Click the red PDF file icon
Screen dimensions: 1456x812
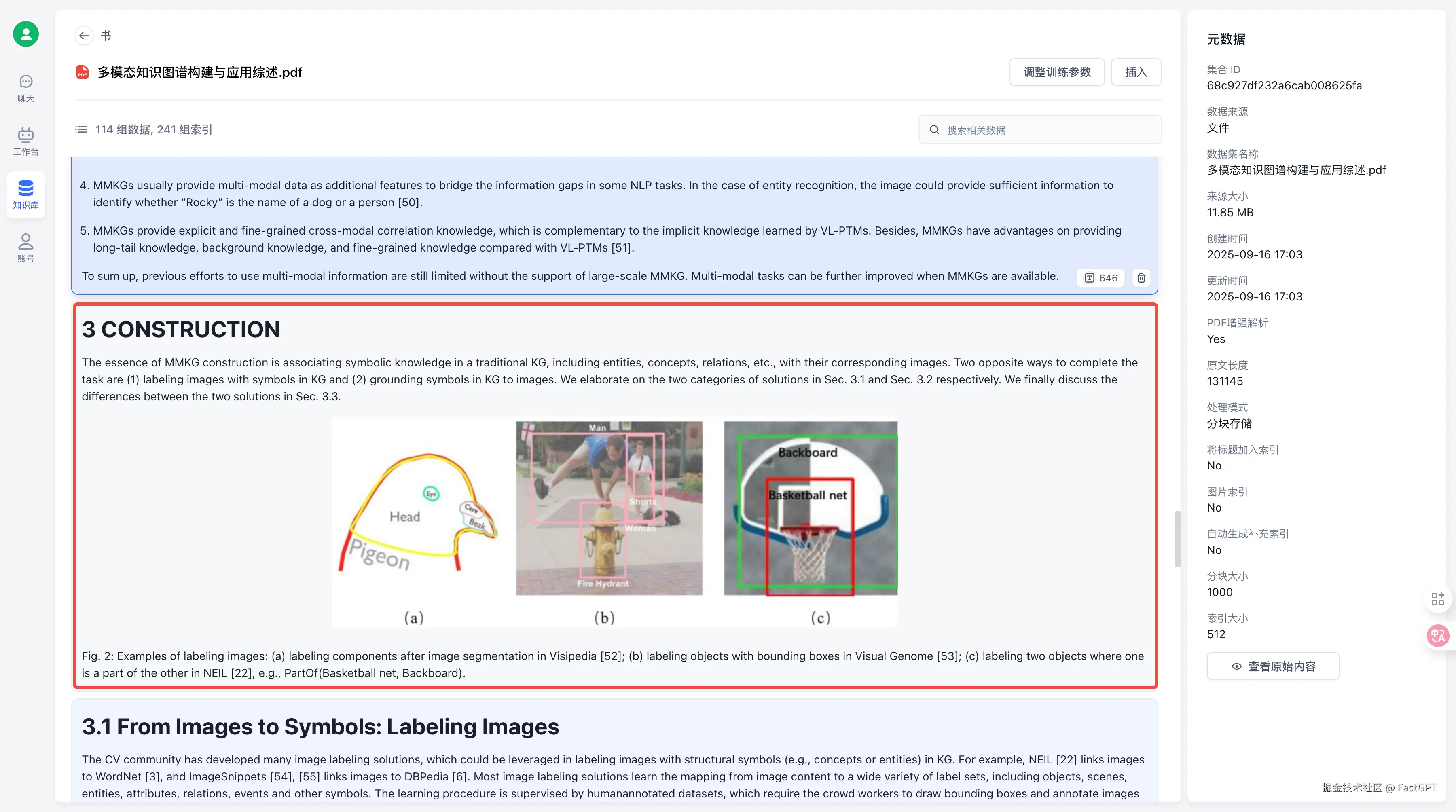tap(83, 72)
